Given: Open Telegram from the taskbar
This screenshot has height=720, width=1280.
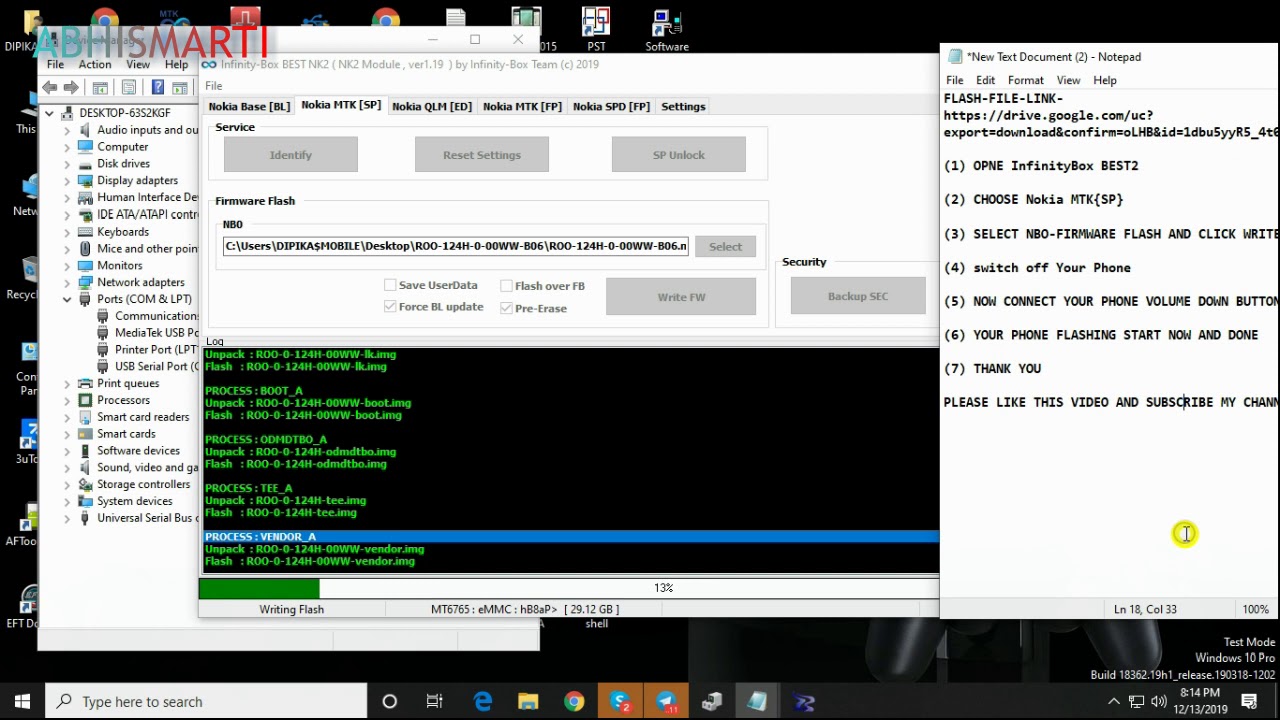Looking at the screenshot, I should [666, 702].
